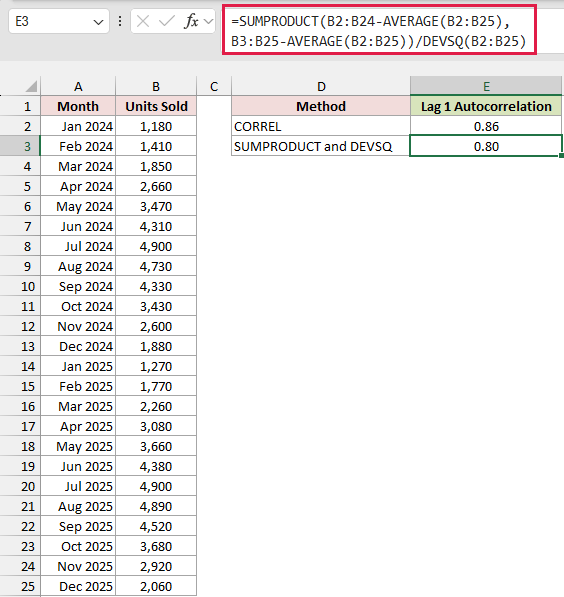Viewport: 564px width, 597px height.
Task: Select the units cell 4,310
Action: tap(156, 226)
